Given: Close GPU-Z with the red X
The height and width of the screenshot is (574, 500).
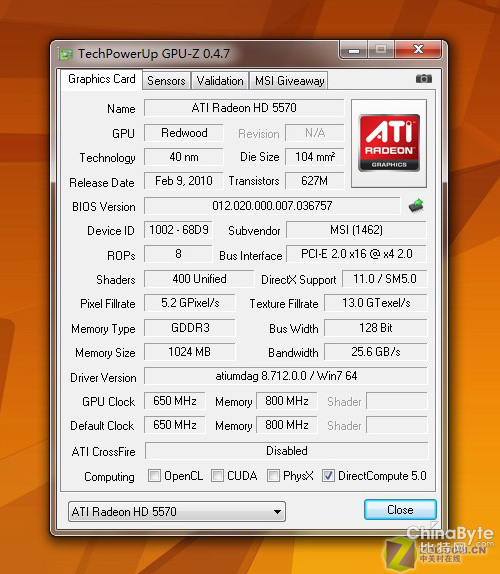Looking at the screenshot, I should pyautogui.click(x=418, y=50).
